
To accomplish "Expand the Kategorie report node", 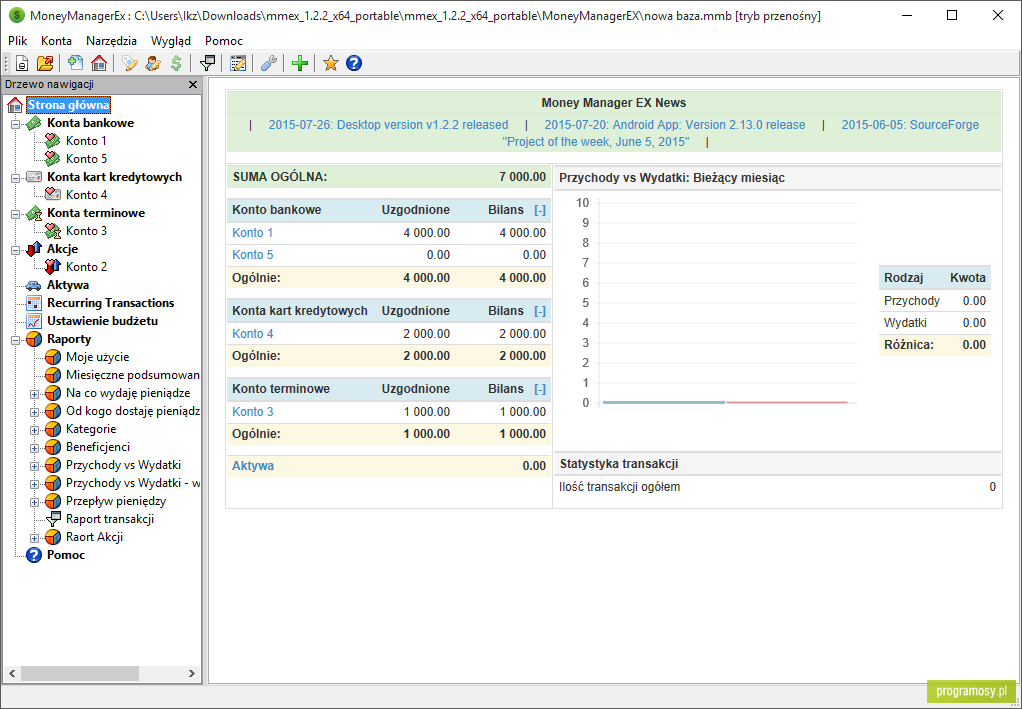I will [x=35, y=429].
